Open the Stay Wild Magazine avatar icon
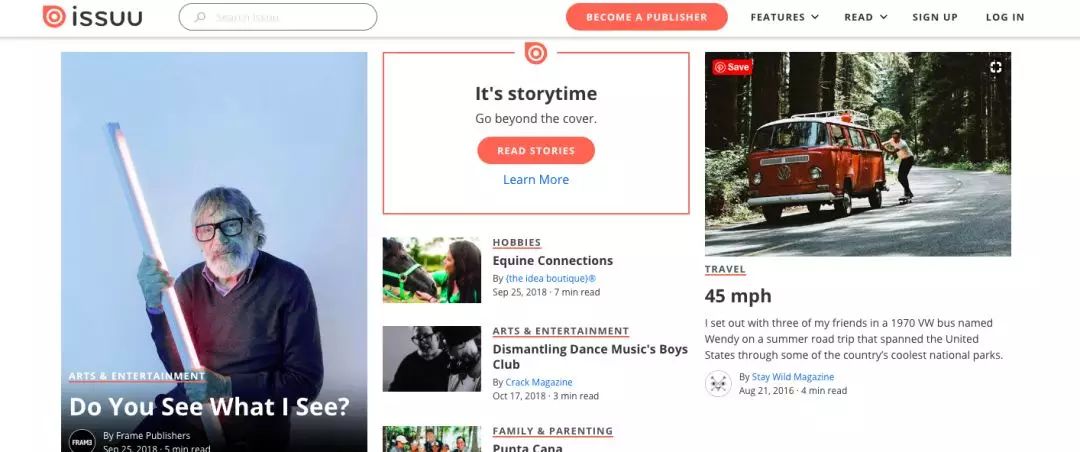 tap(718, 384)
